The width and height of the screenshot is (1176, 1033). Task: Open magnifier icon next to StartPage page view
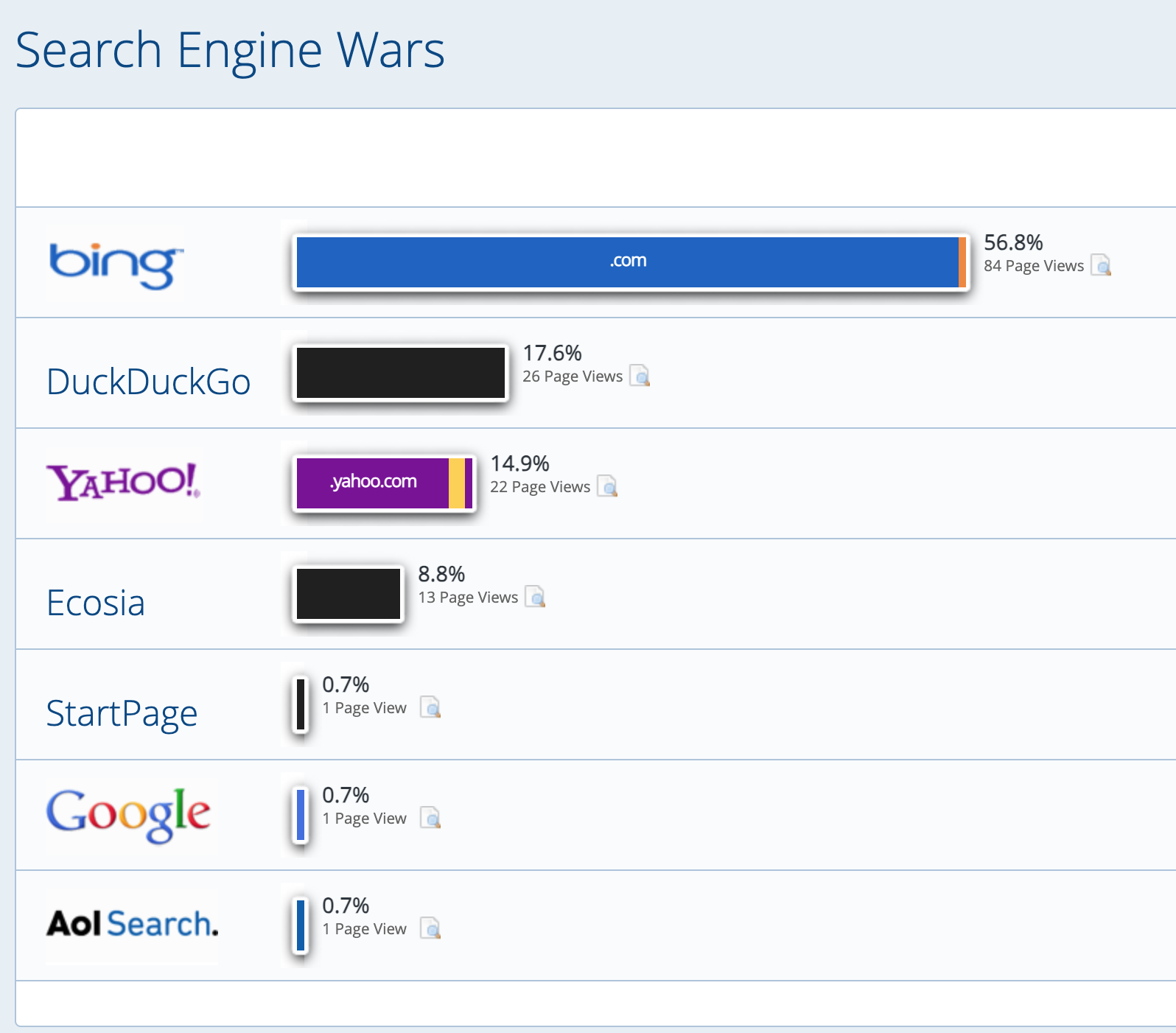[x=430, y=707]
